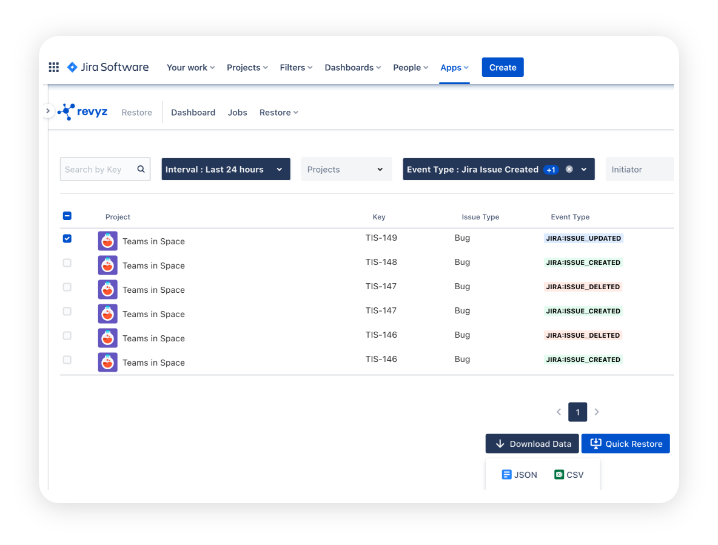Click the Search by Key input field

[95, 170]
